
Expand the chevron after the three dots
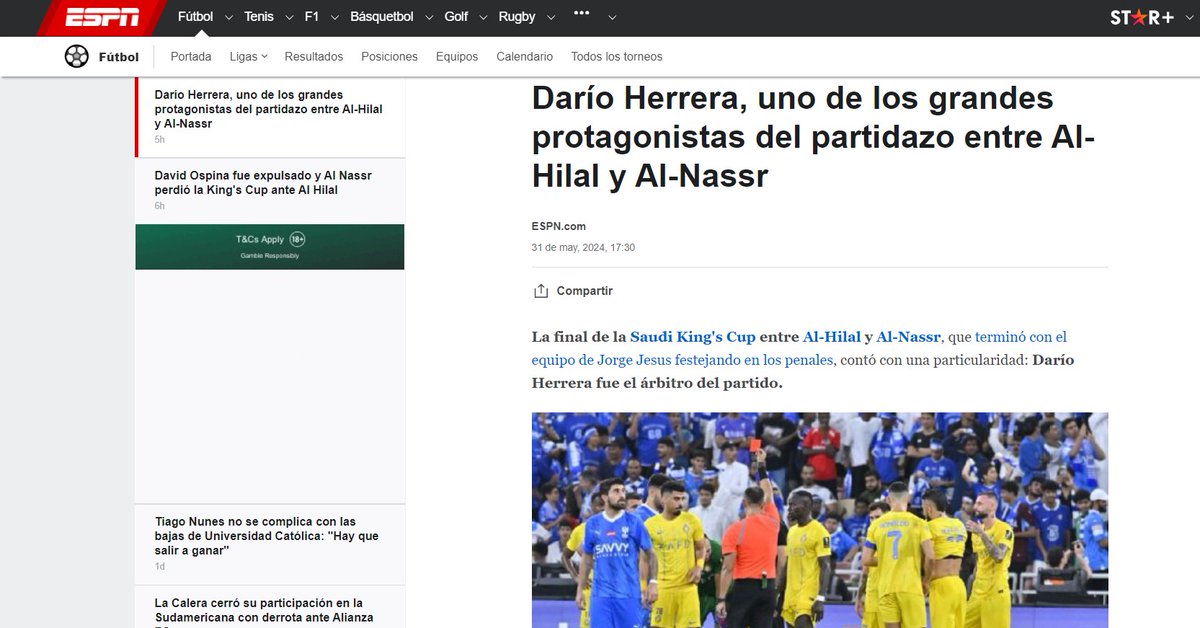[x=612, y=17]
